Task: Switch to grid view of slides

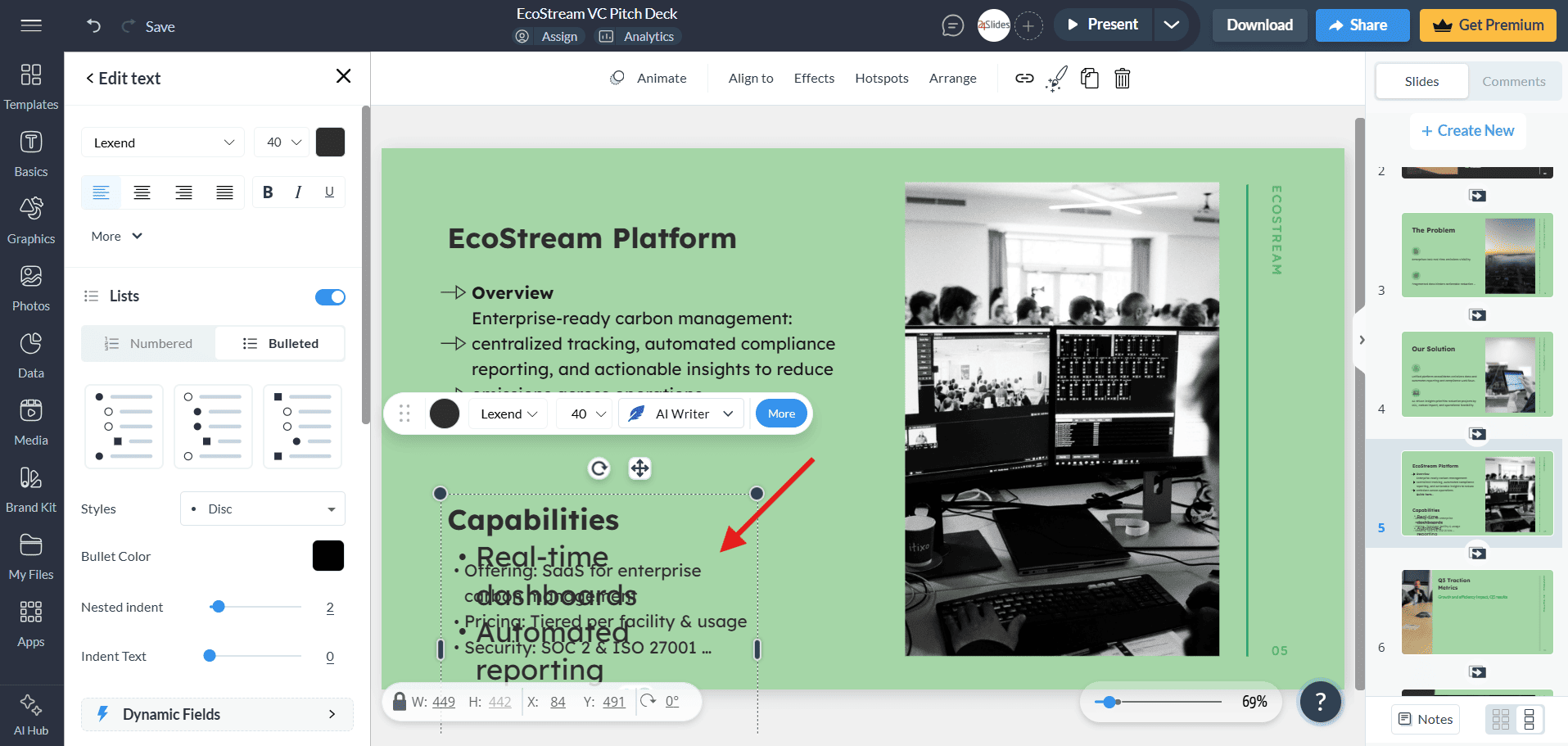Action: click(1501, 719)
